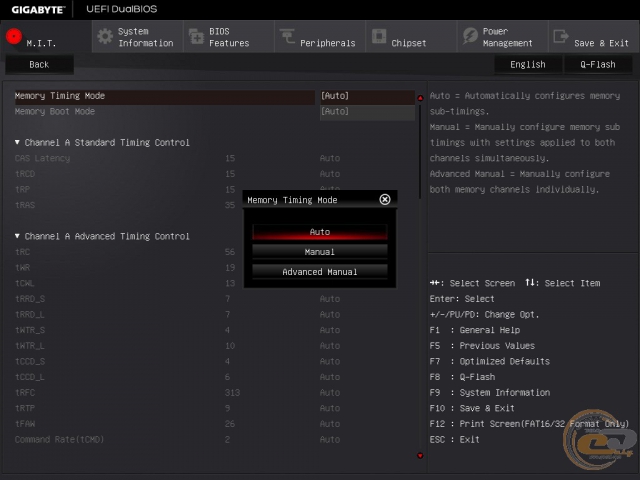640x480 pixels.
Task: Click the Peripherals connector icon
Action: pos(287,36)
